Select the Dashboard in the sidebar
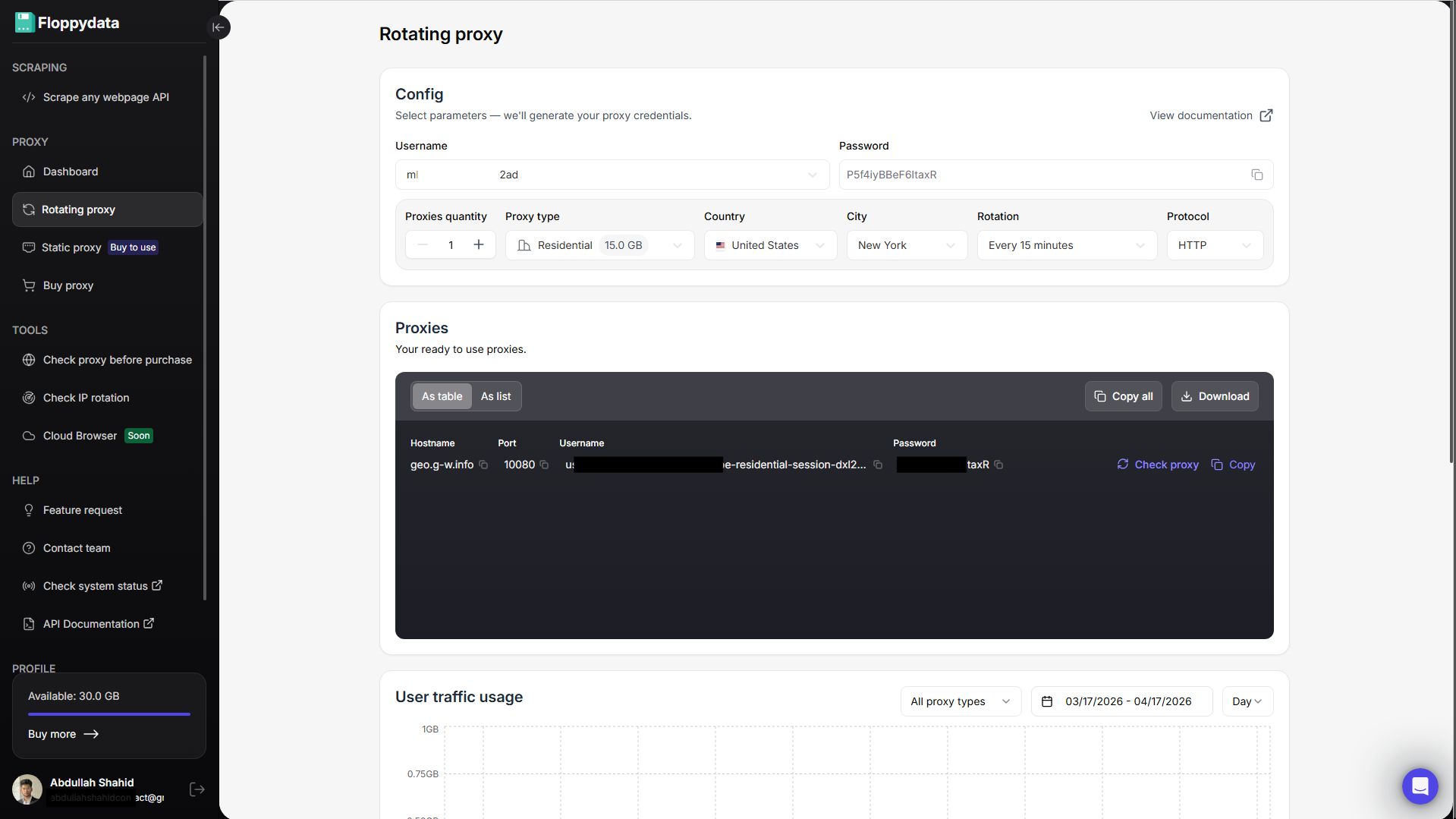The height and width of the screenshot is (819, 1456). click(70, 172)
